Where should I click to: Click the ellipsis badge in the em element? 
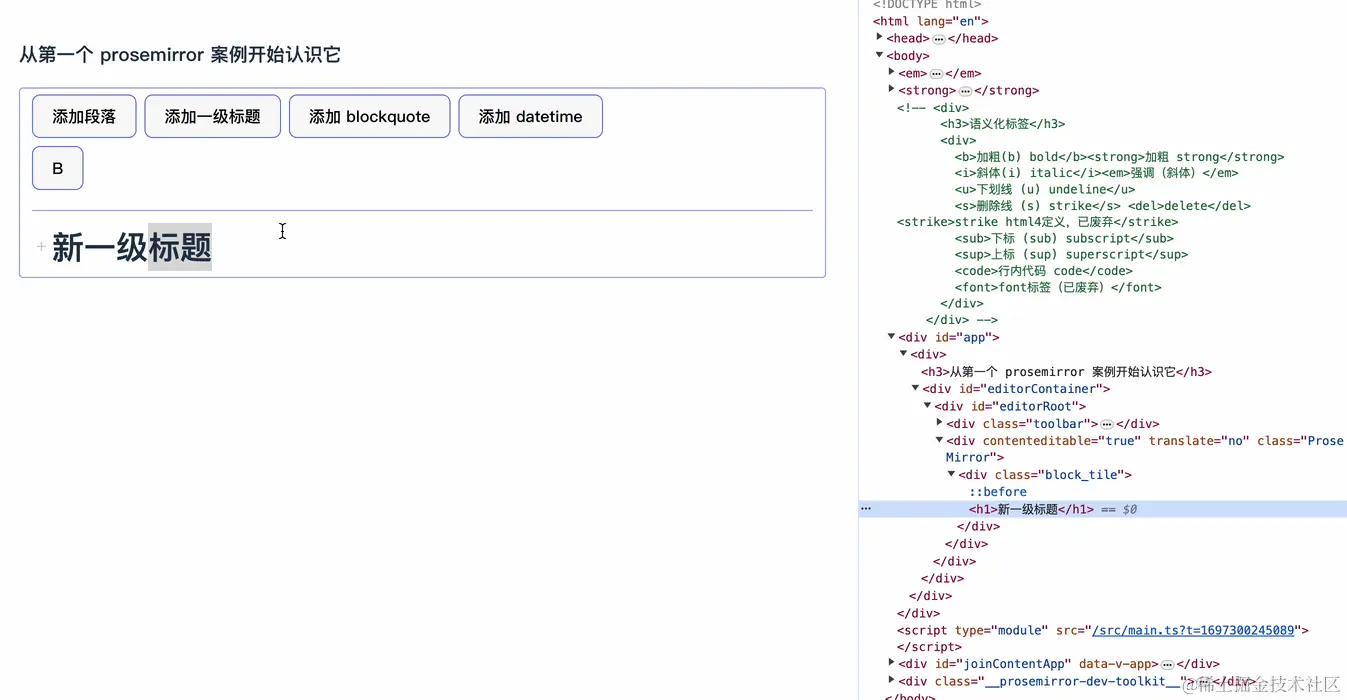click(936, 74)
